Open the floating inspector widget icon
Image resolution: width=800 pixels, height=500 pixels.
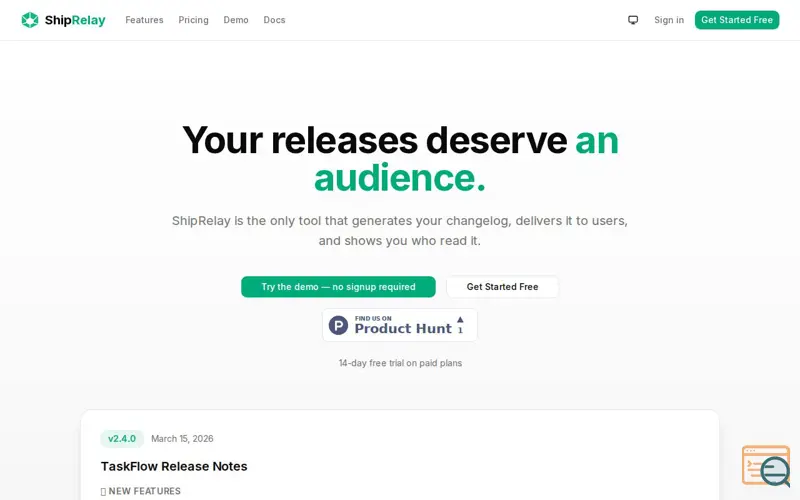[x=766, y=466]
